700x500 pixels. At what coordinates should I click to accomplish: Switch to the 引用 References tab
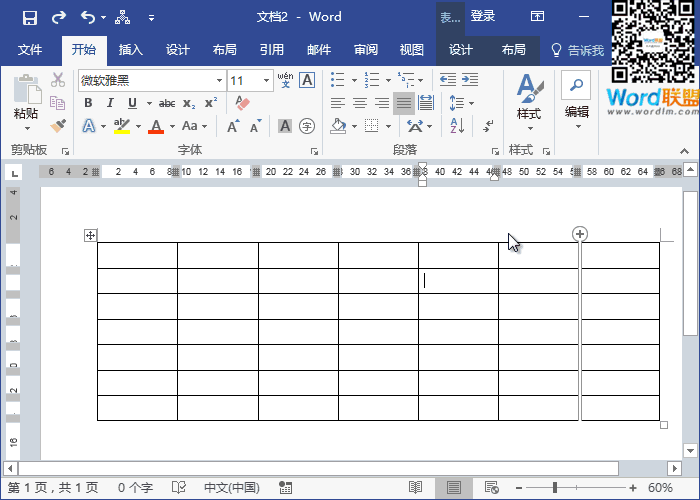271,50
